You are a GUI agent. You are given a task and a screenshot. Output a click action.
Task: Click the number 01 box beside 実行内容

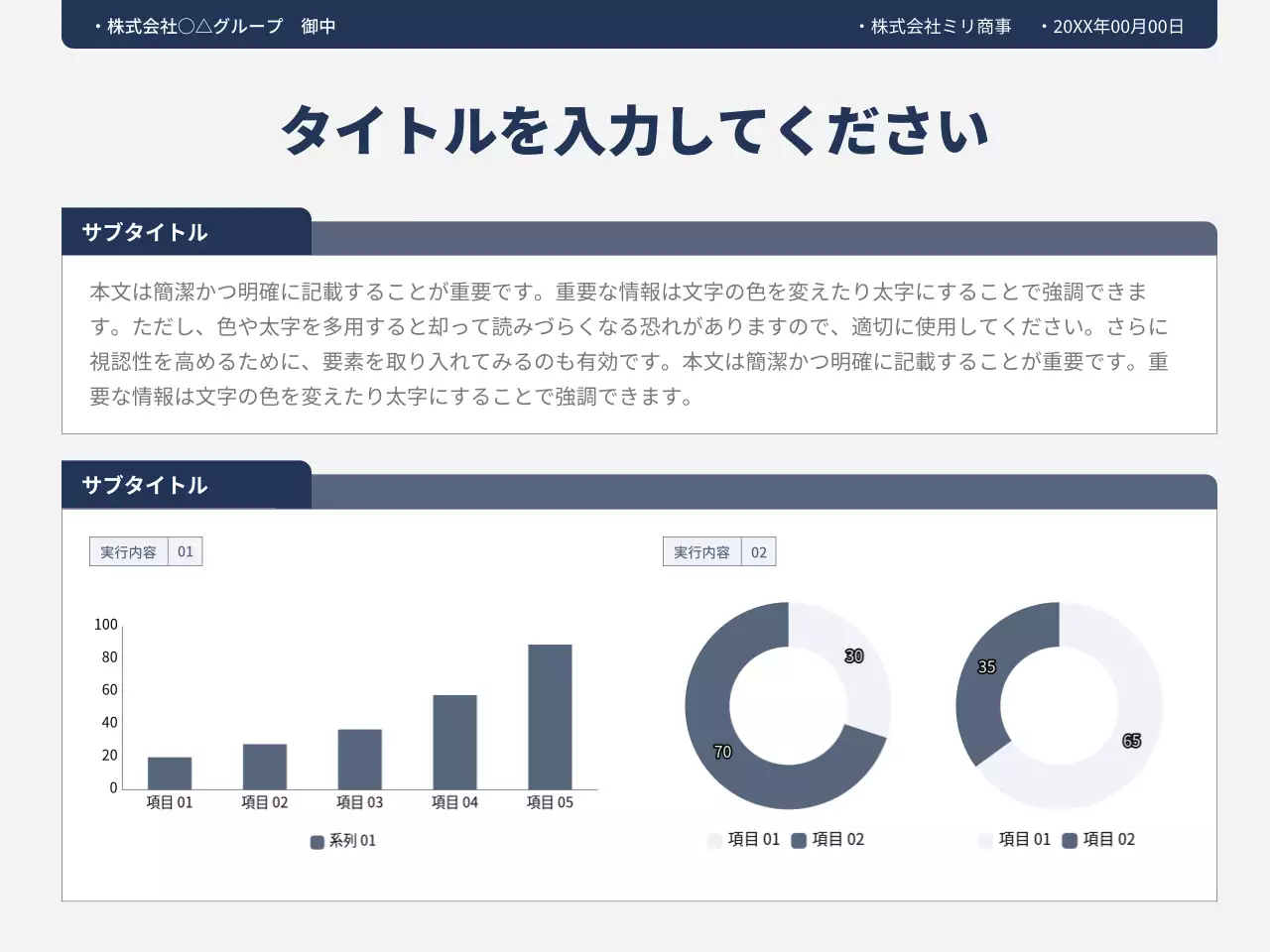pos(185,551)
